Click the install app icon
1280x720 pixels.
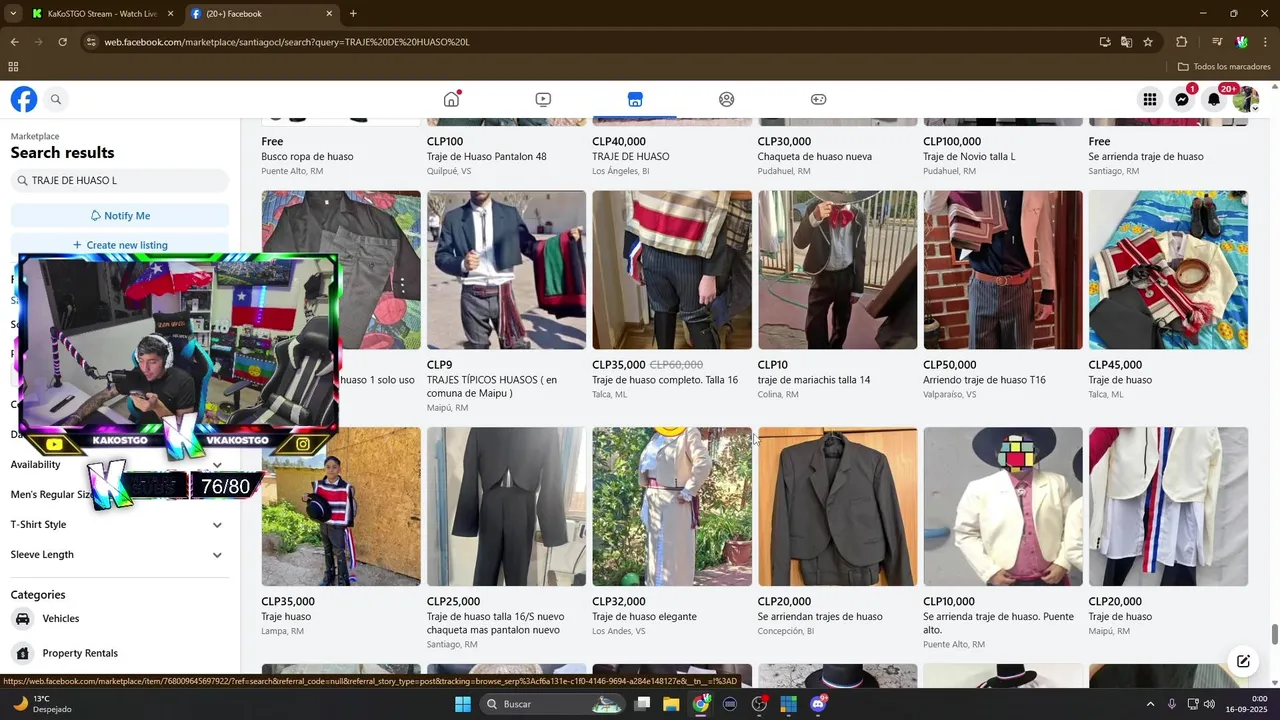(x=1105, y=42)
